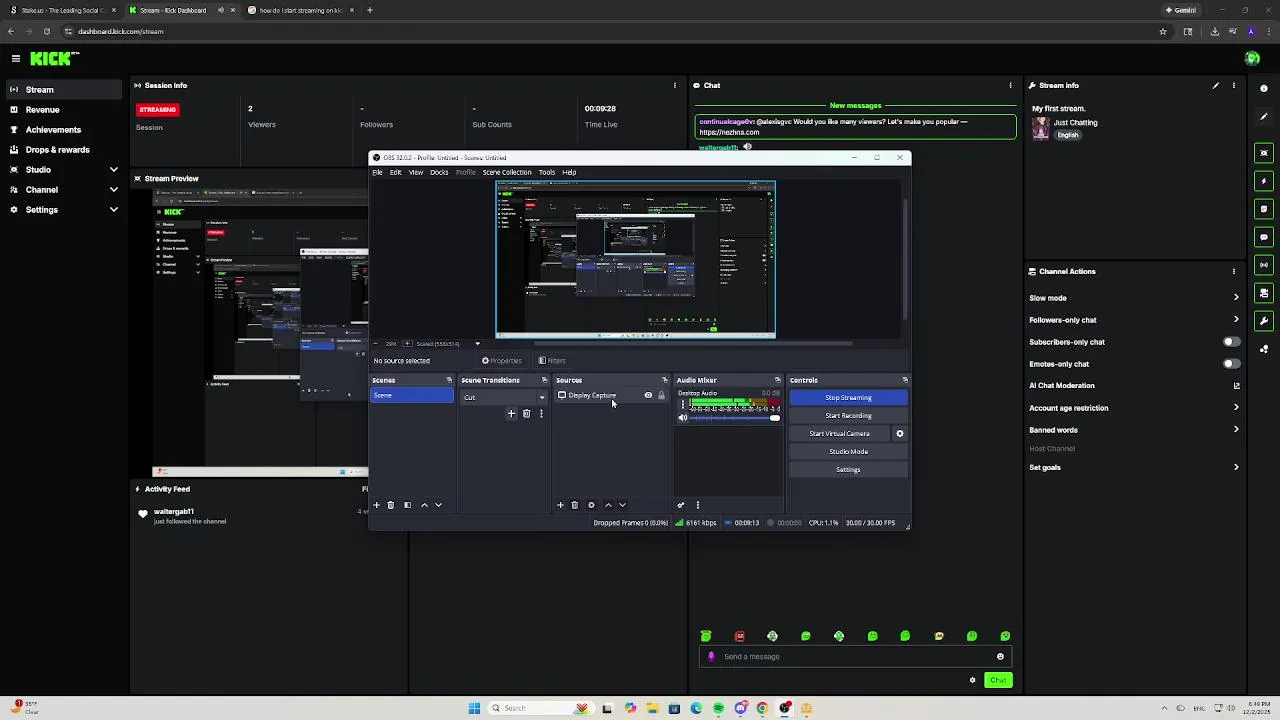The image size is (1280, 720).
Task: Remove selected scene using trash icon in Scenes panel
Action: pyautogui.click(x=391, y=505)
